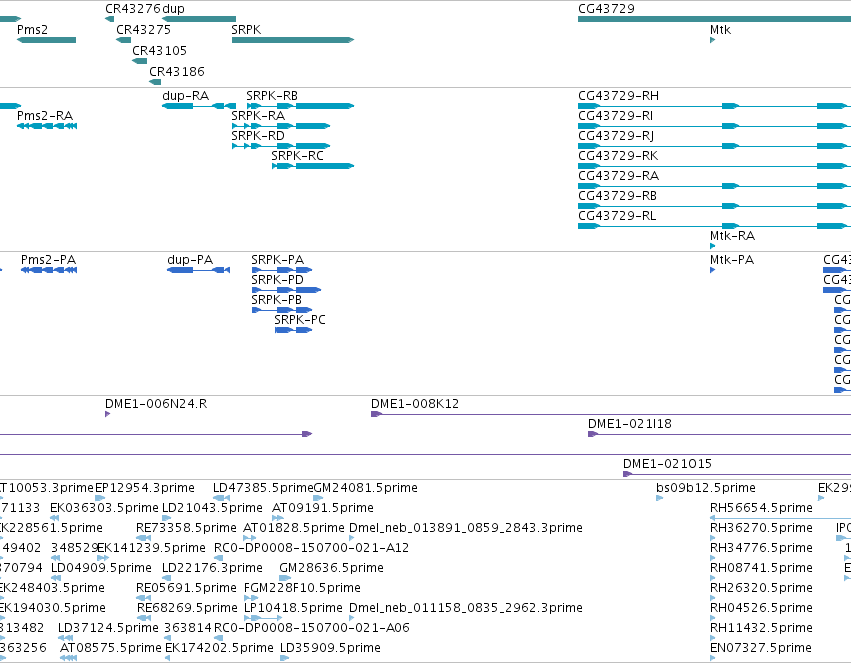Open the DME1-021I18 clone label
The height and width of the screenshot is (663, 851).
(630, 424)
